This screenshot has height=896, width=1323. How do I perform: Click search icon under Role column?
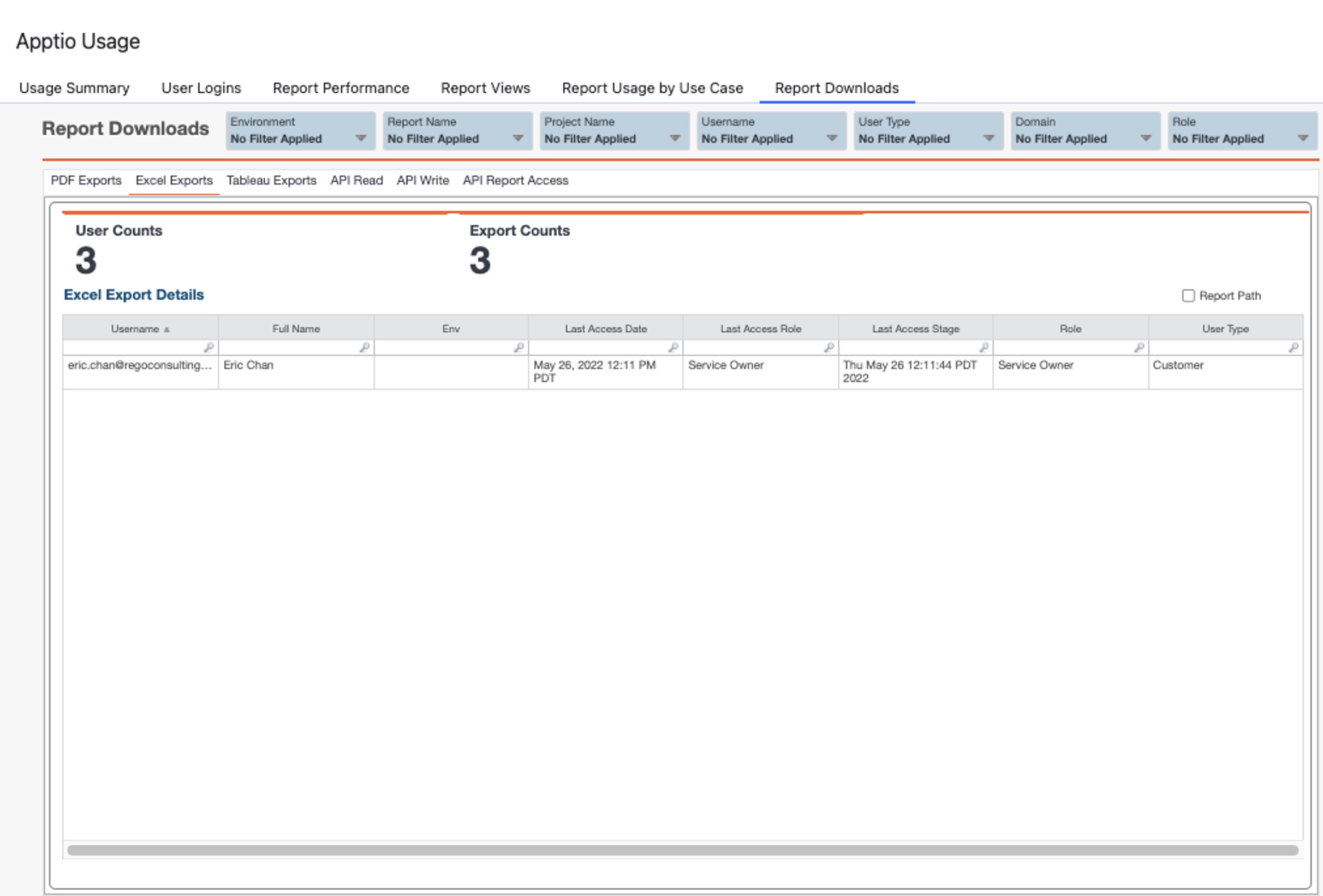pos(1139,347)
